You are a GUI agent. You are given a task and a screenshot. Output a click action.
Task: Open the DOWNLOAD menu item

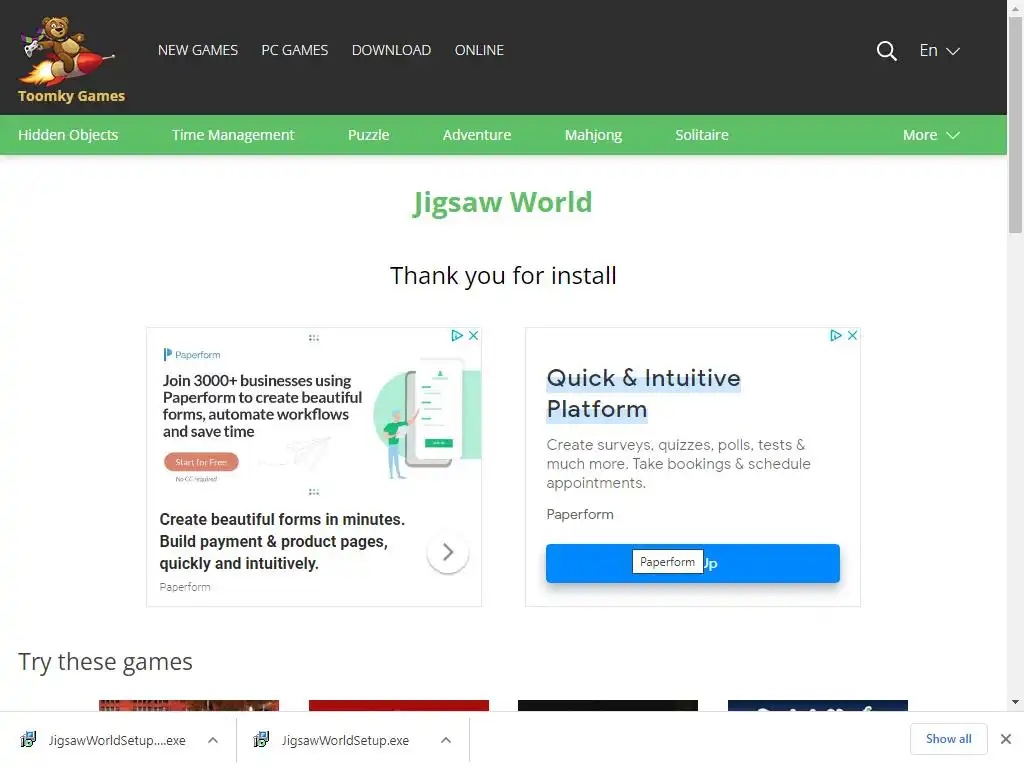[x=391, y=50]
